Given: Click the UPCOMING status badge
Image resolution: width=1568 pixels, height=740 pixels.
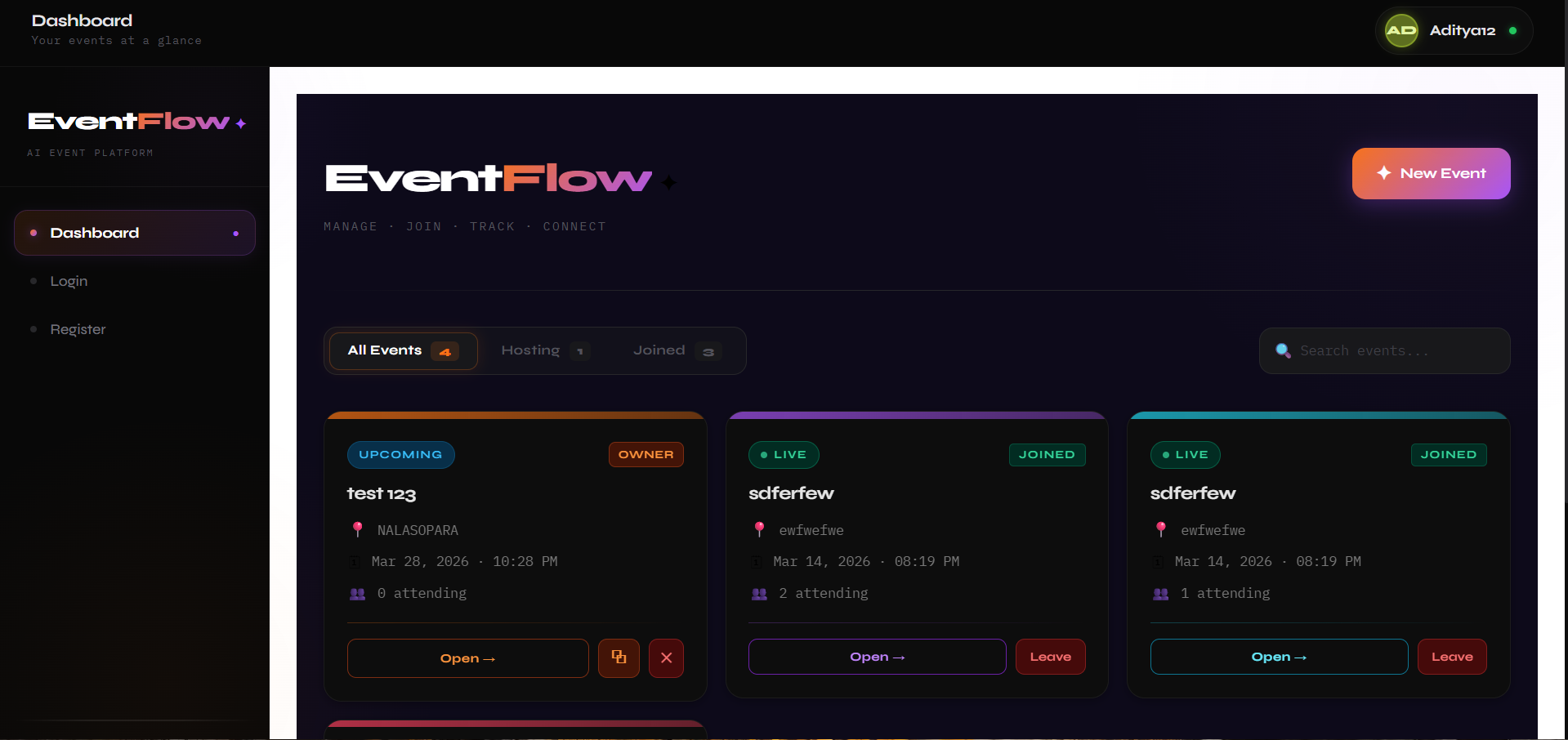Looking at the screenshot, I should [400, 454].
